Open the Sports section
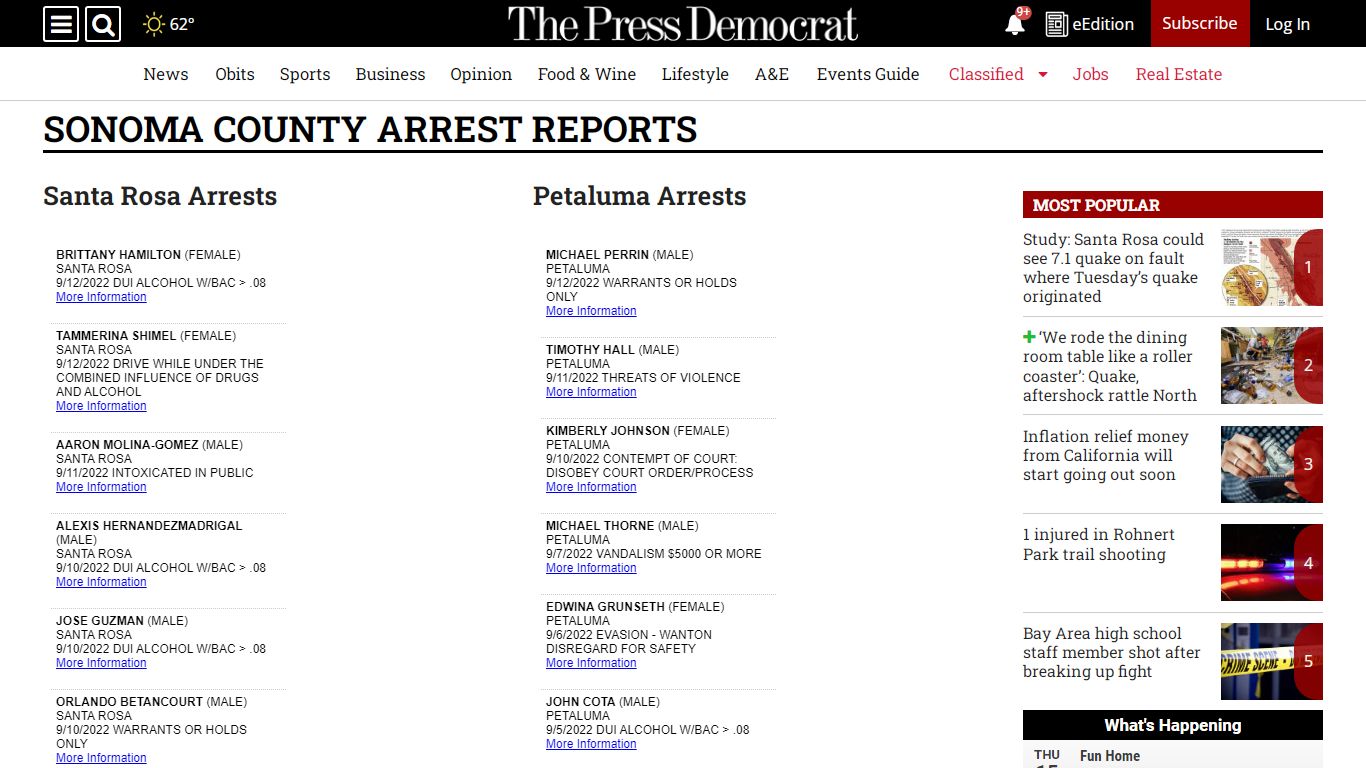Image resolution: width=1366 pixels, height=768 pixels. [305, 74]
